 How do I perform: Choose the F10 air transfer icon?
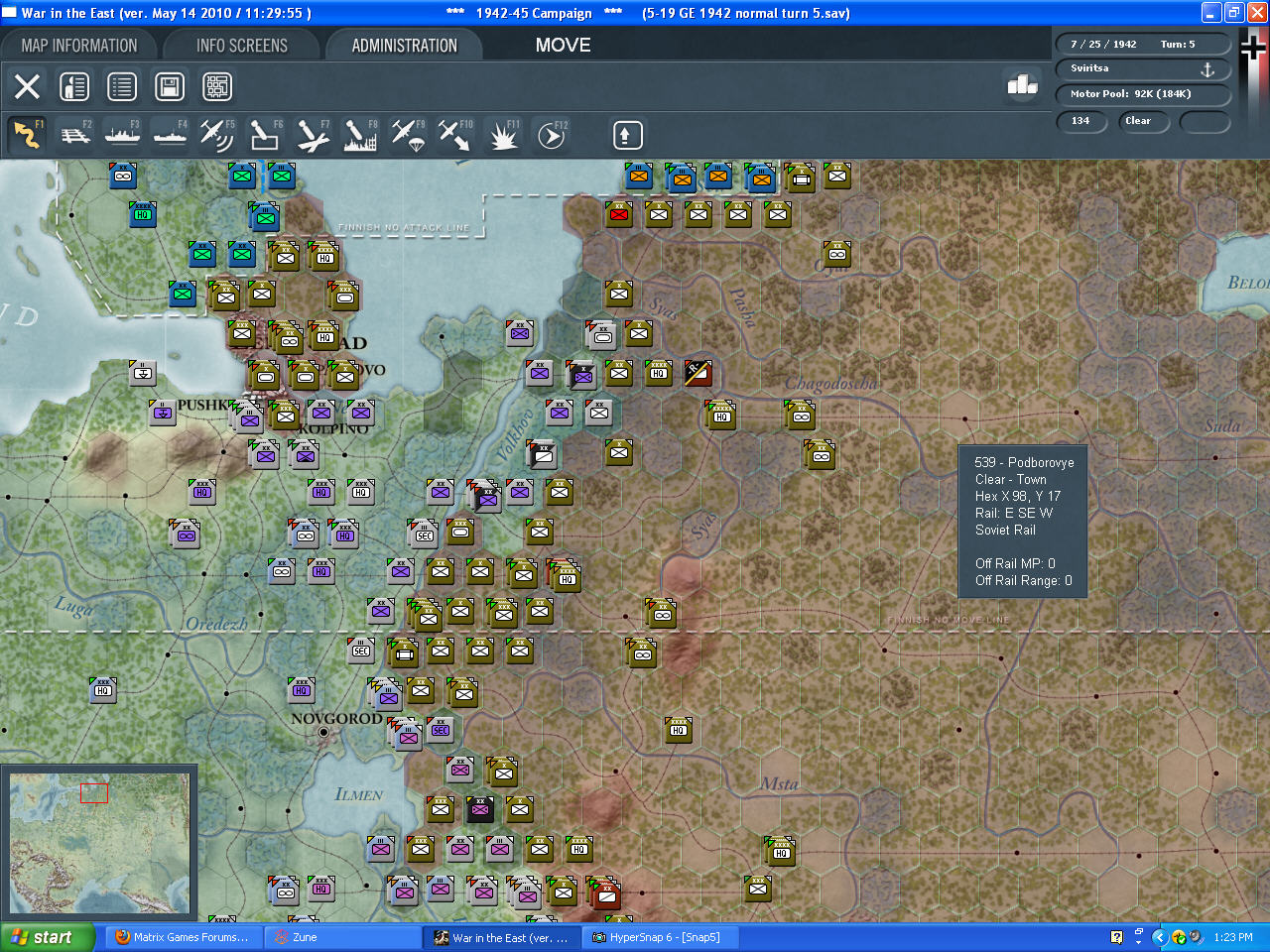point(455,135)
